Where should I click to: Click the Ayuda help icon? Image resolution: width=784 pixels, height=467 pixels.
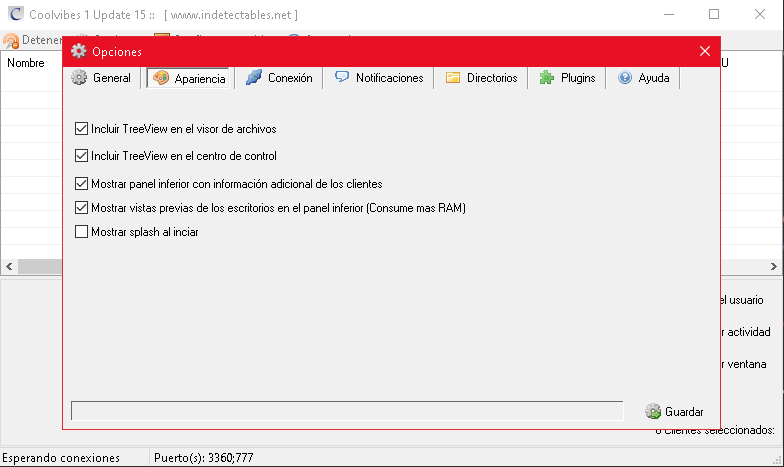click(625, 78)
